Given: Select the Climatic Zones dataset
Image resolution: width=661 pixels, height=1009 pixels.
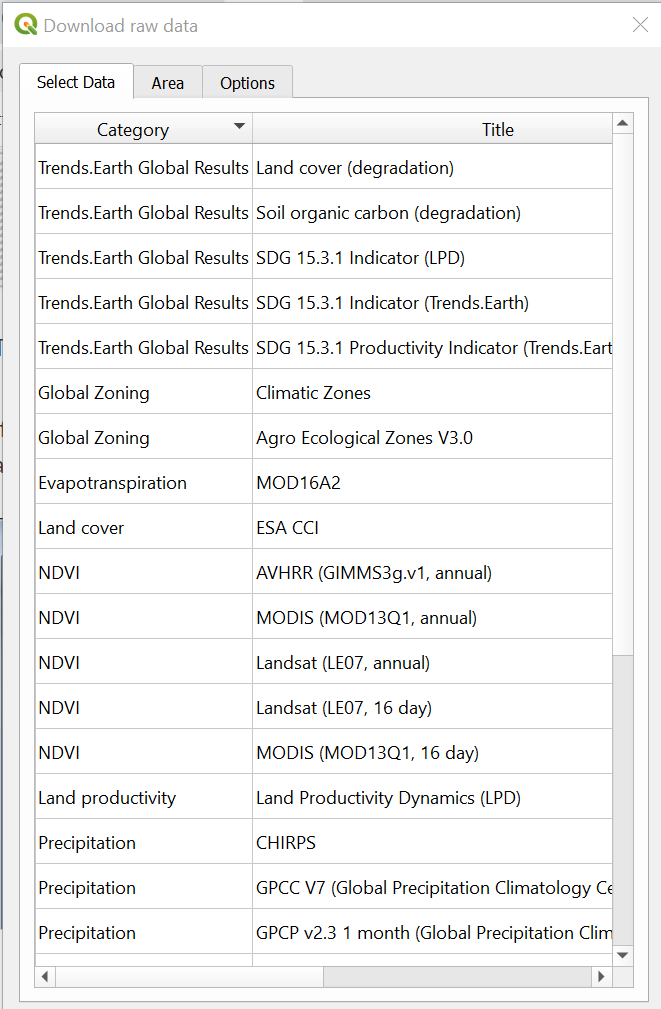Looking at the screenshot, I should tap(432, 393).
